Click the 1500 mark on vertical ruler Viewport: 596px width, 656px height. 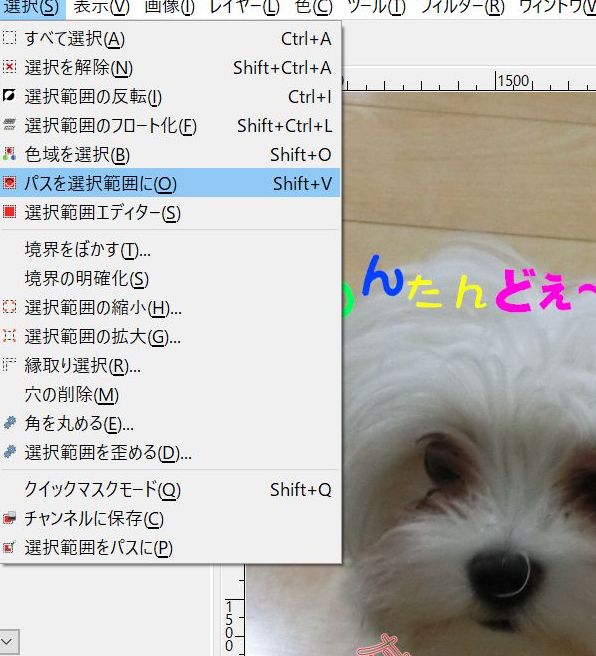pos(229,626)
